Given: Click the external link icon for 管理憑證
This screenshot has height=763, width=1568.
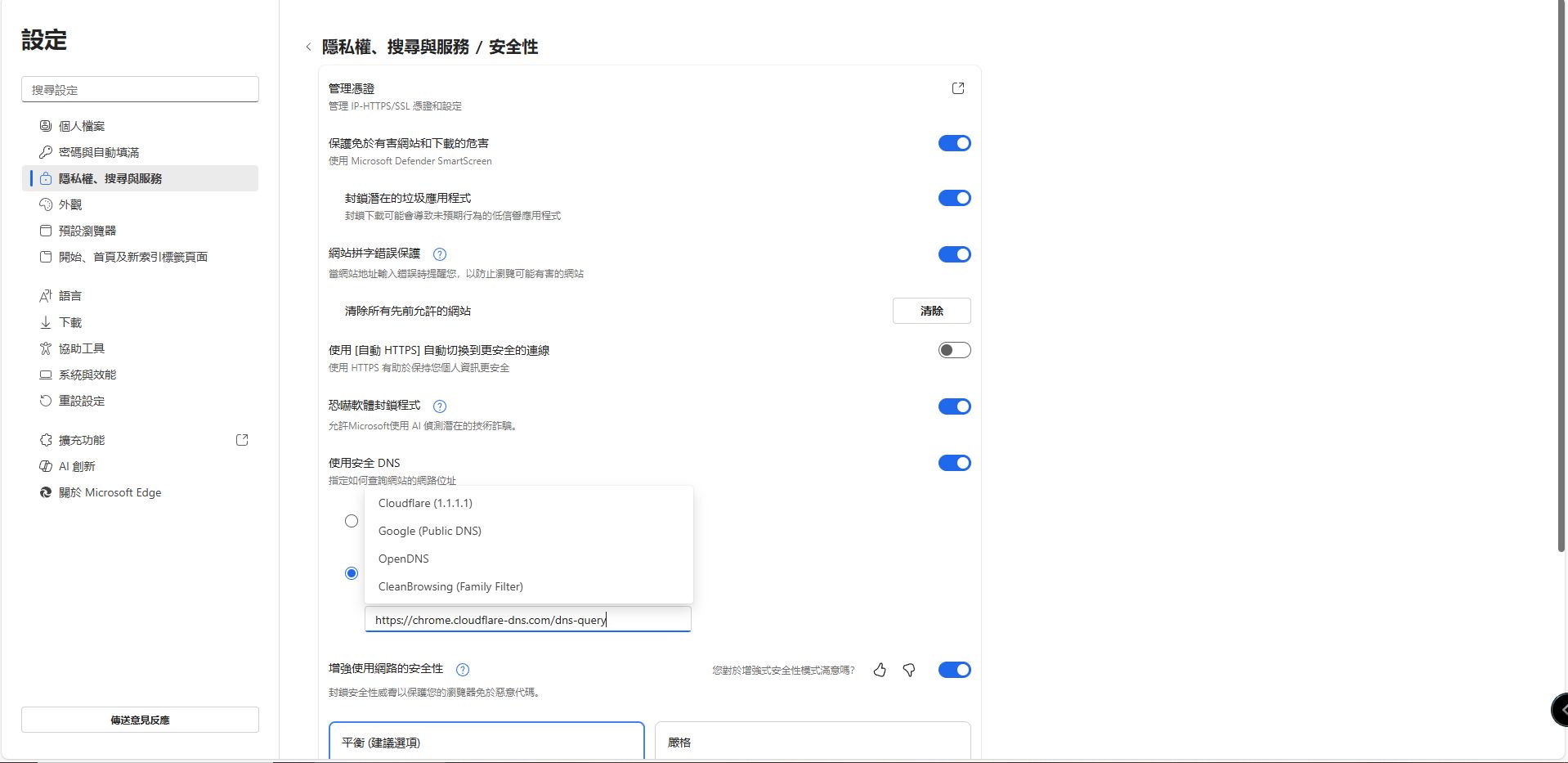Looking at the screenshot, I should pyautogui.click(x=958, y=88).
